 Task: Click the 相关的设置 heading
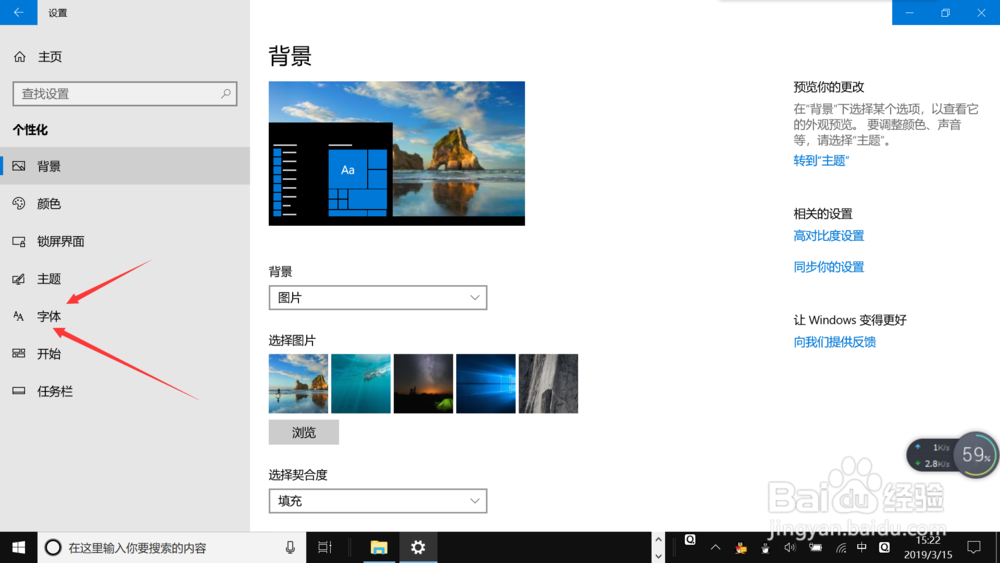click(823, 214)
